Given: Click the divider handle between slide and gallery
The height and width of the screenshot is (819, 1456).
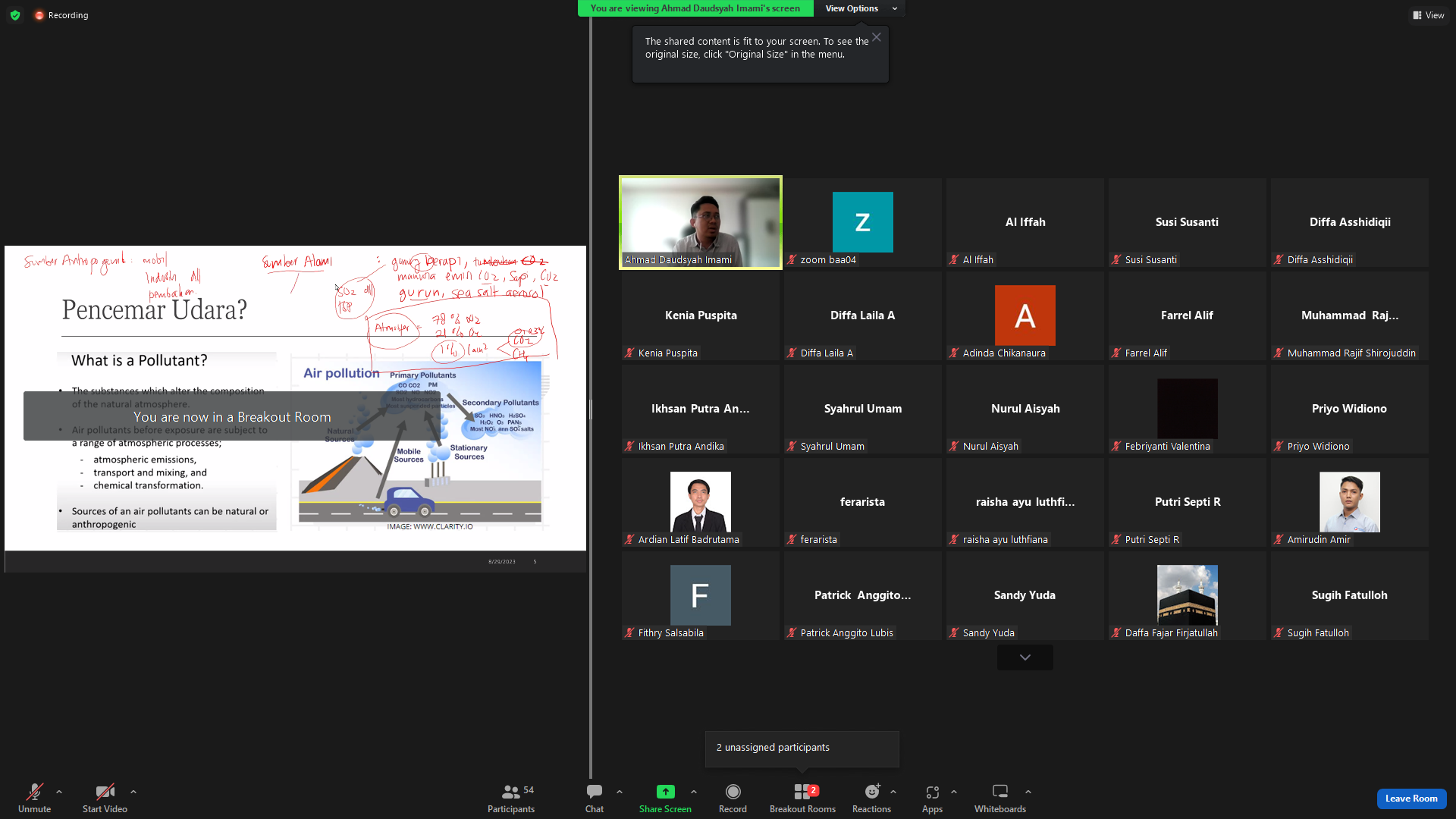Looking at the screenshot, I should 590,409.
